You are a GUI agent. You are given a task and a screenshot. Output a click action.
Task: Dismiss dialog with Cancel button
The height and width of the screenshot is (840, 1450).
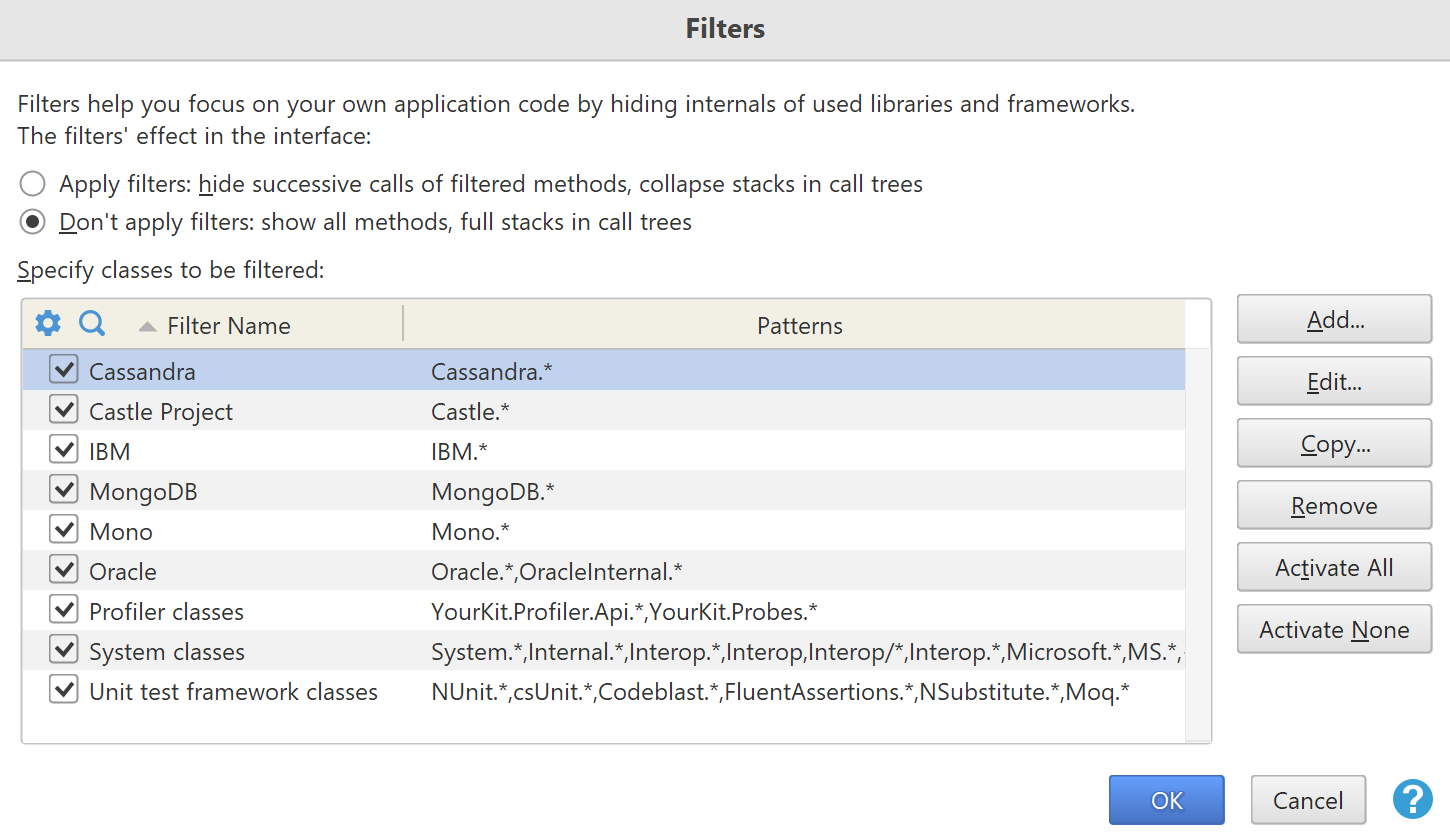(x=1308, y=800)
